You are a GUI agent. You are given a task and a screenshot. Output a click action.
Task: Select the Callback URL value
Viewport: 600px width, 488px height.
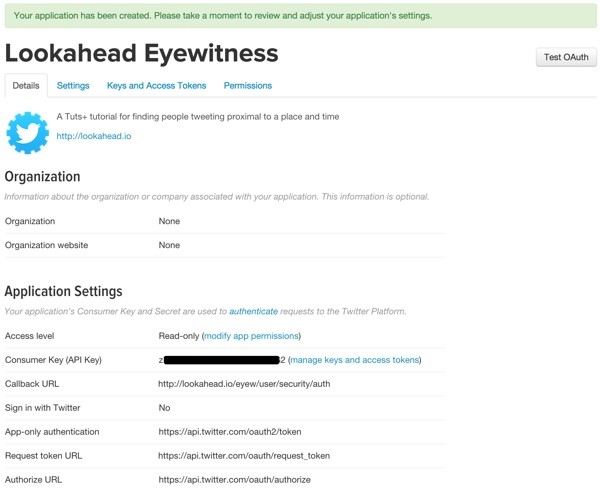click(x=244, y=384)
